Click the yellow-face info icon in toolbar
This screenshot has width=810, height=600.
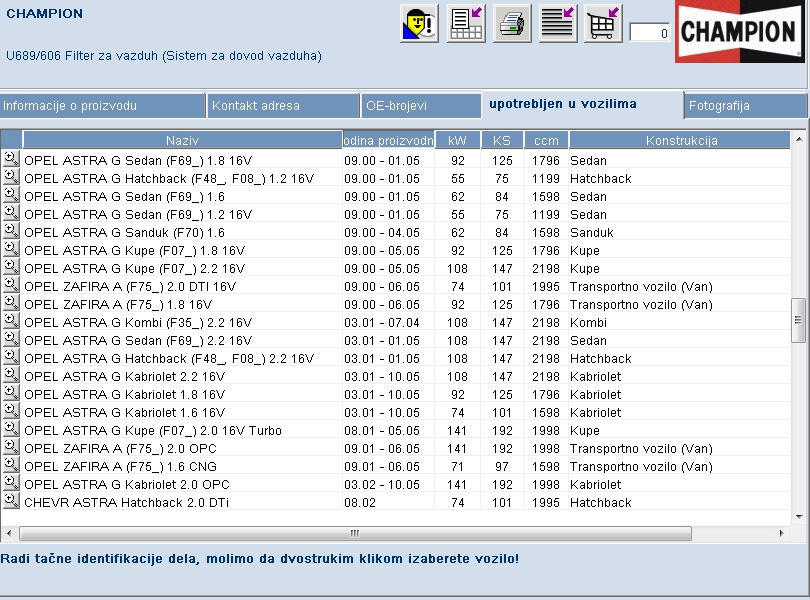pyautogui.click(x=419, y=23)
